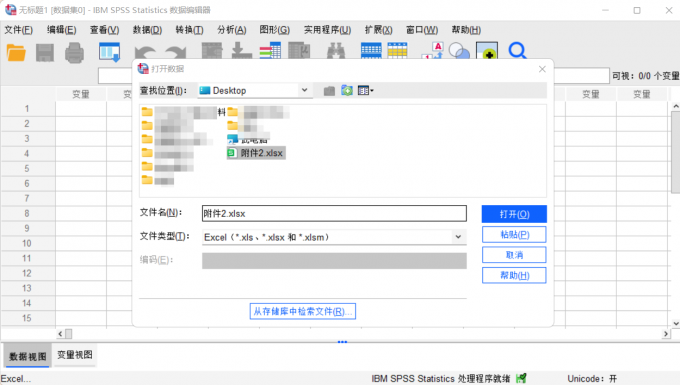The width and height of the screenshot is (680, 385).
Task: Select row header 15
Action: click(x=27, y=318)
